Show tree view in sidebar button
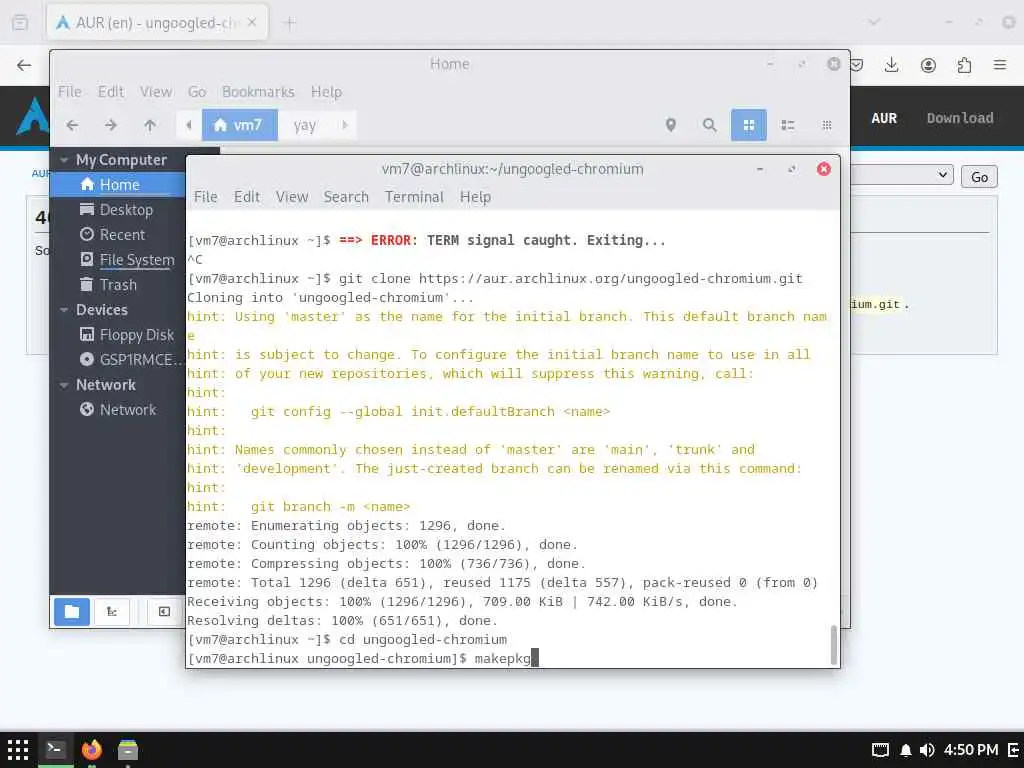 coord(112,612)
